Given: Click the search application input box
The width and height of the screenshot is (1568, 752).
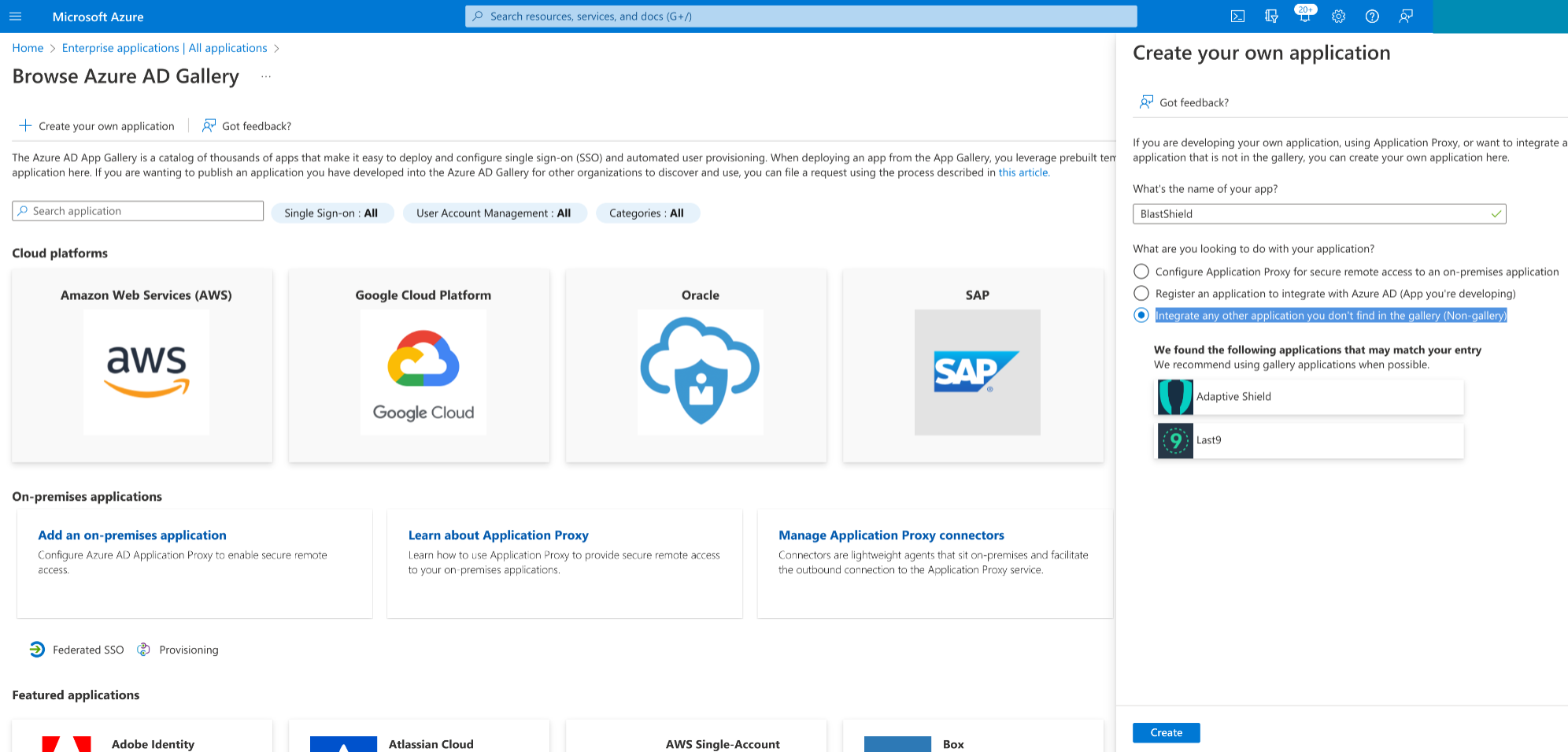Looking at the screenshot, I should click(x=137, y=210).
